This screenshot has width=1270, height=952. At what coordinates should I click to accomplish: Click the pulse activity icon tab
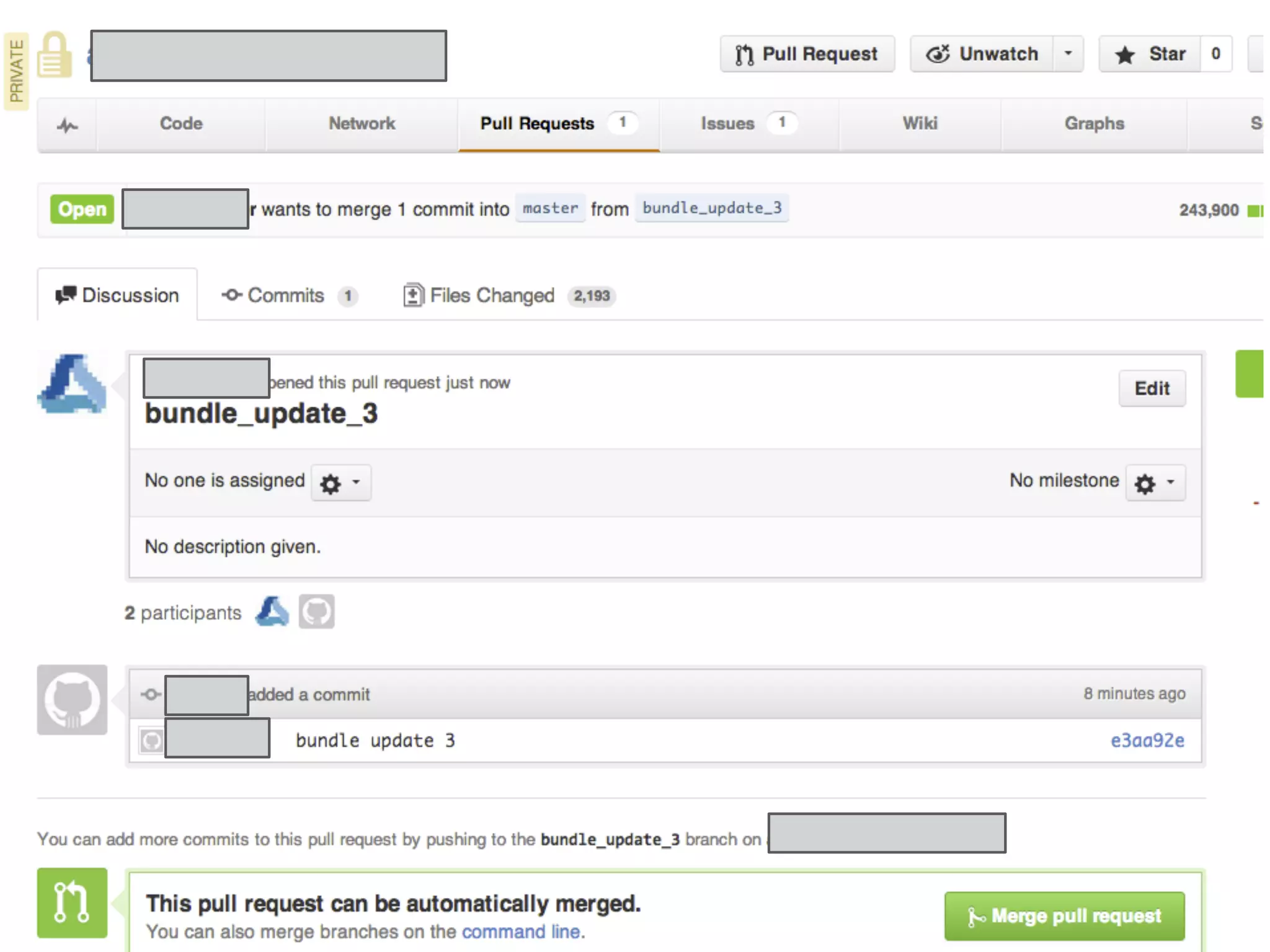pos(67,125)
